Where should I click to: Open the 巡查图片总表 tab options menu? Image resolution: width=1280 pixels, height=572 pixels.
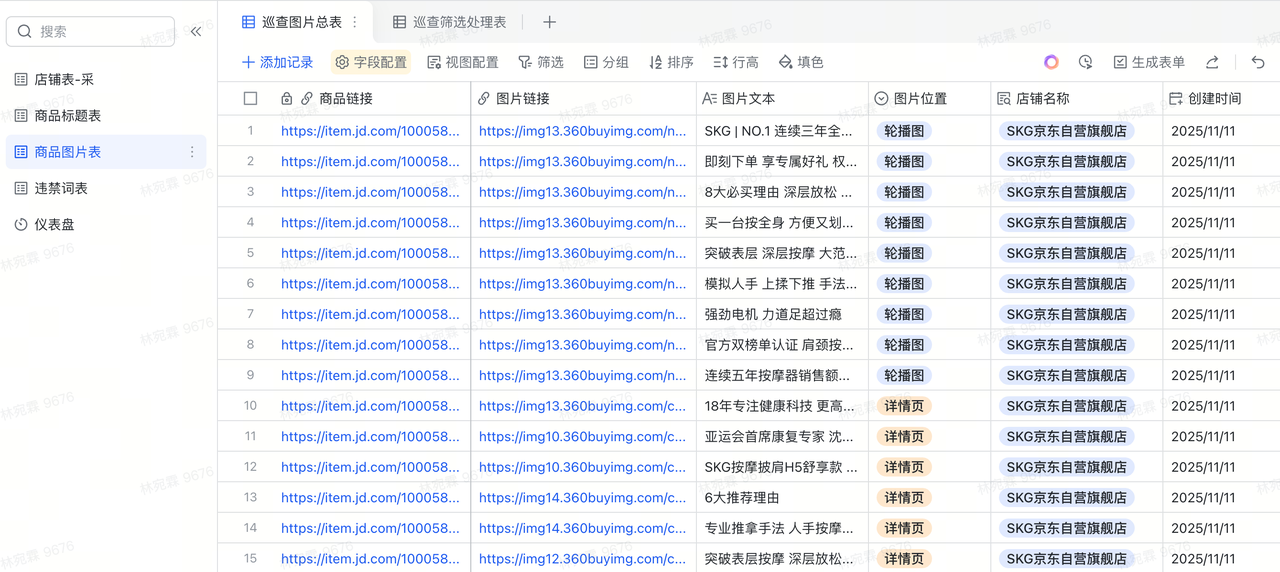pos(355,22)
